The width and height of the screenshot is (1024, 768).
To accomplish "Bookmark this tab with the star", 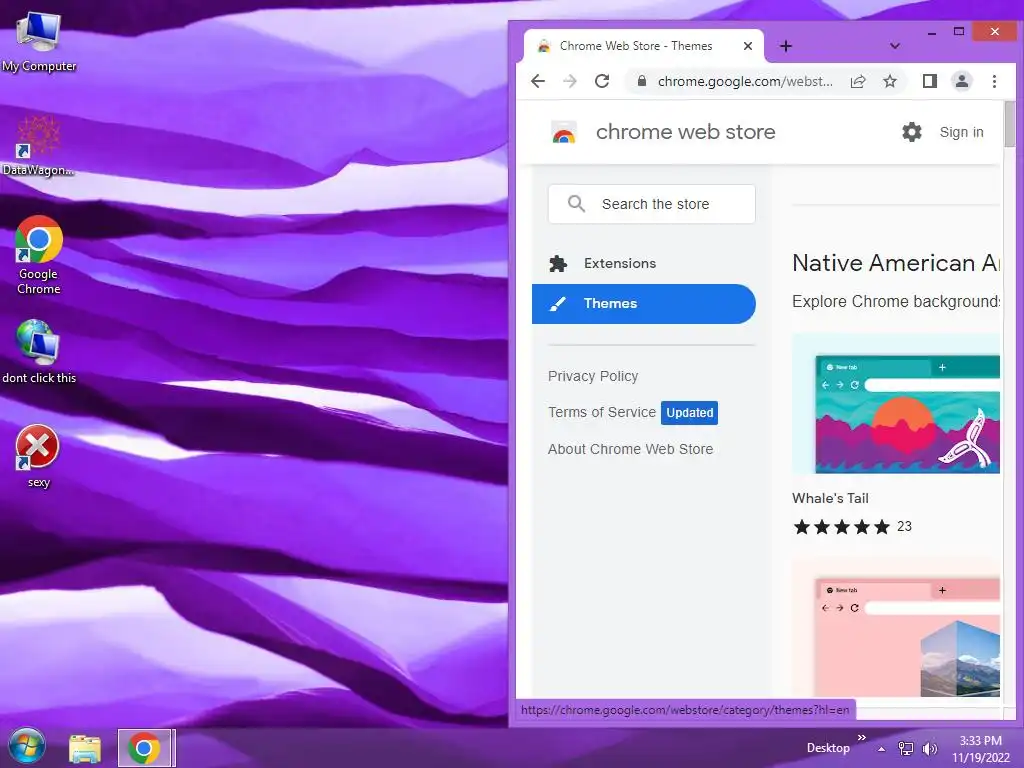I will coord(889,81).
